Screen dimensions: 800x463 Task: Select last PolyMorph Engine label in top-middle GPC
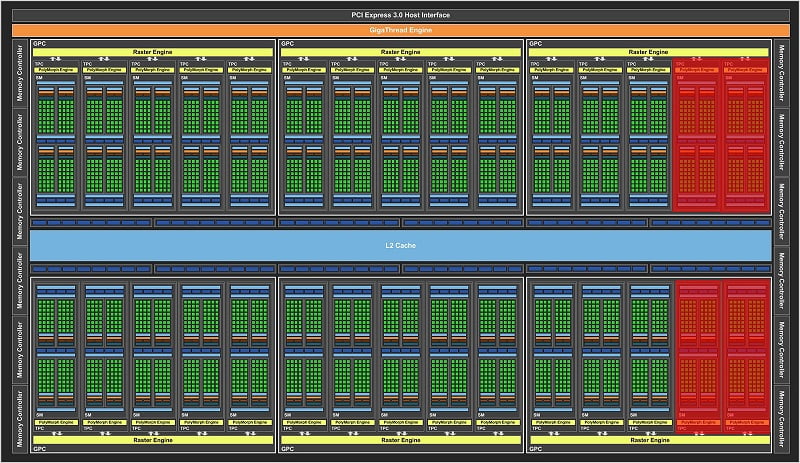[x=498, y=70]
